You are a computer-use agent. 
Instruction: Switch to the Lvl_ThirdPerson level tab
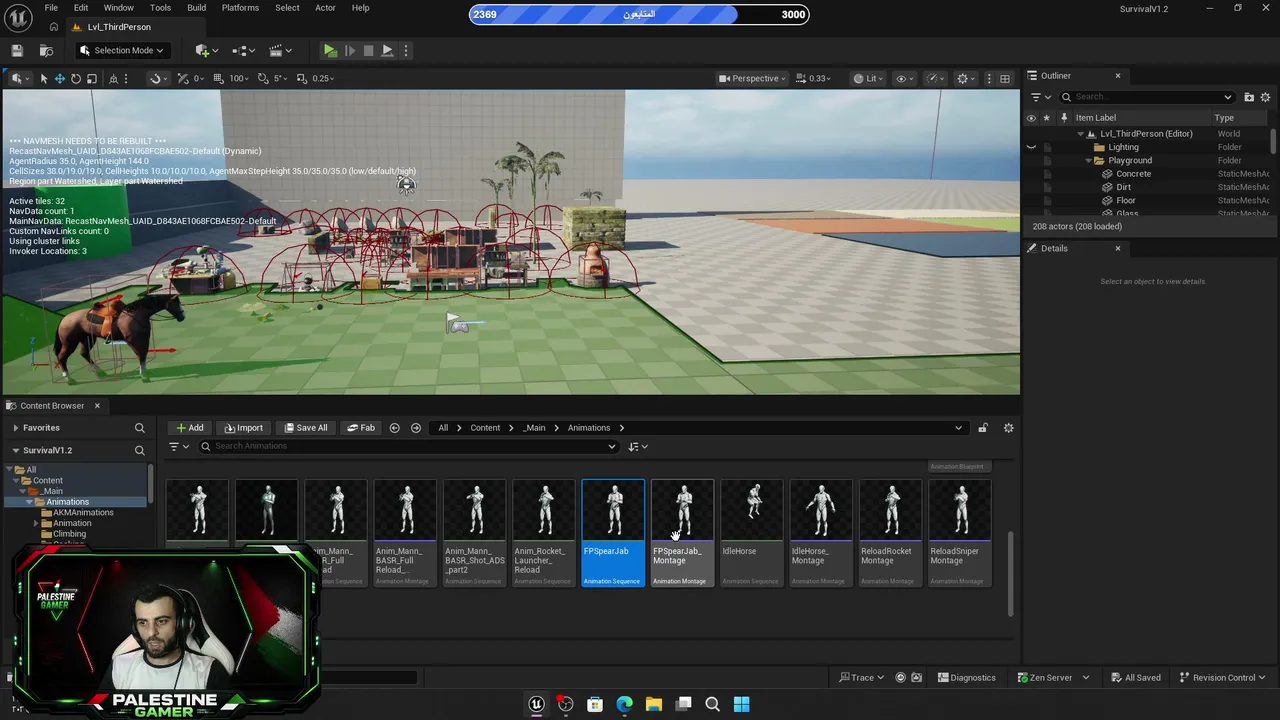click(119, 27)
